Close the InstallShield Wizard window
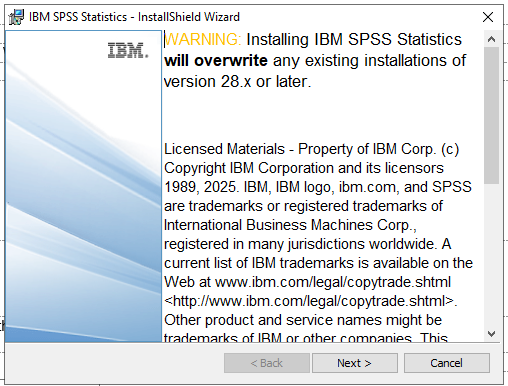The width and height of the screenshot is (508, 386). tap(488, 17)
